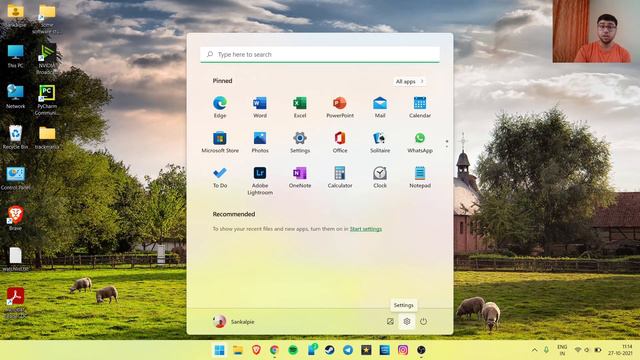The height and width of the screenshot is (360, 640).
Task: Show hidden system tray icons
Action: (534, 350)
